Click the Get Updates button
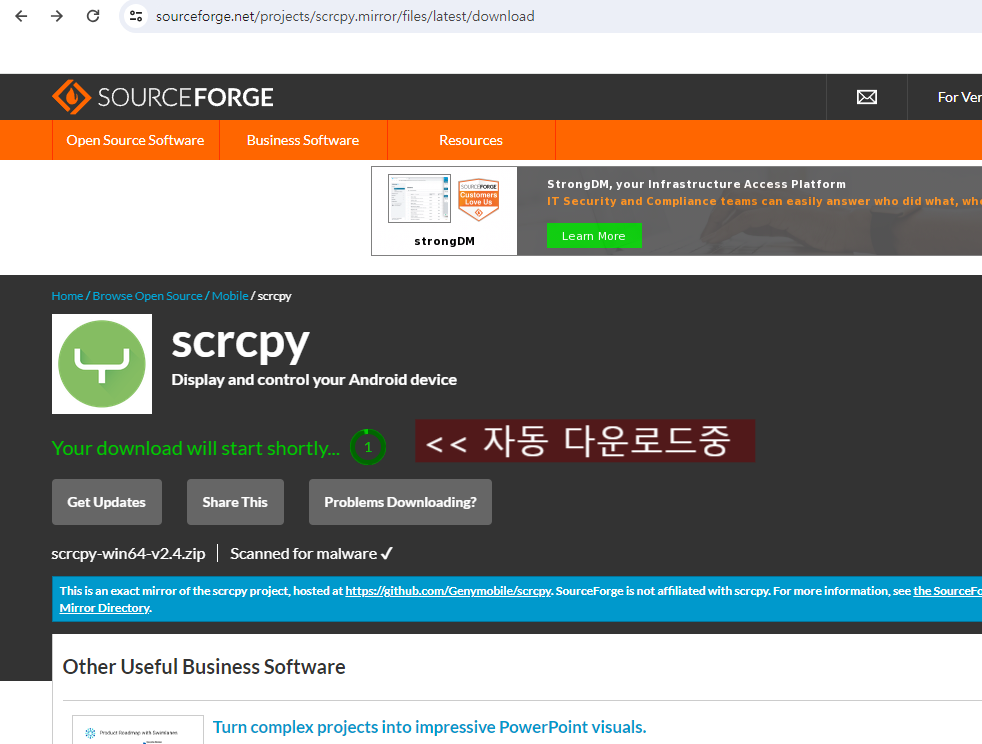 [x=106, y=502]
